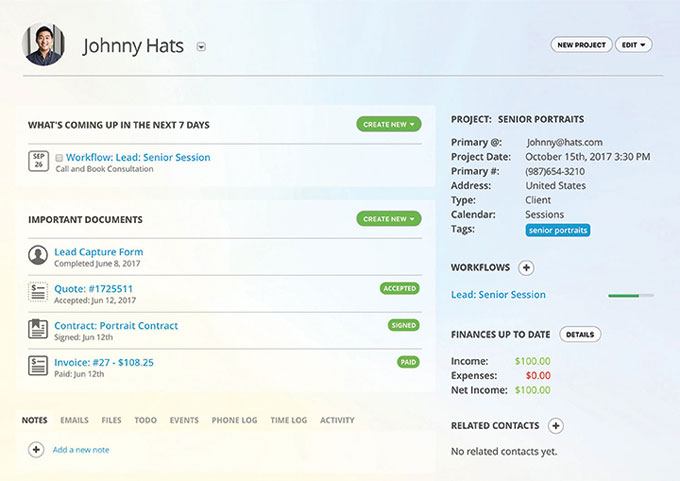Click the Portrait Contract document icon
Image resolution: width=680 pixels, height=481 pixels.
point(38,329)
